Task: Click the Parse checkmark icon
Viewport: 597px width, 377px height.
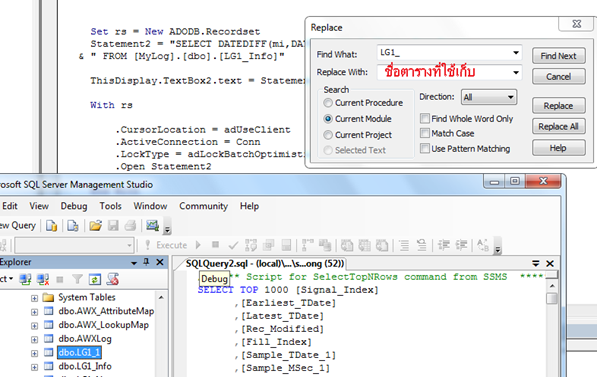Action: [x=233, y=245]
